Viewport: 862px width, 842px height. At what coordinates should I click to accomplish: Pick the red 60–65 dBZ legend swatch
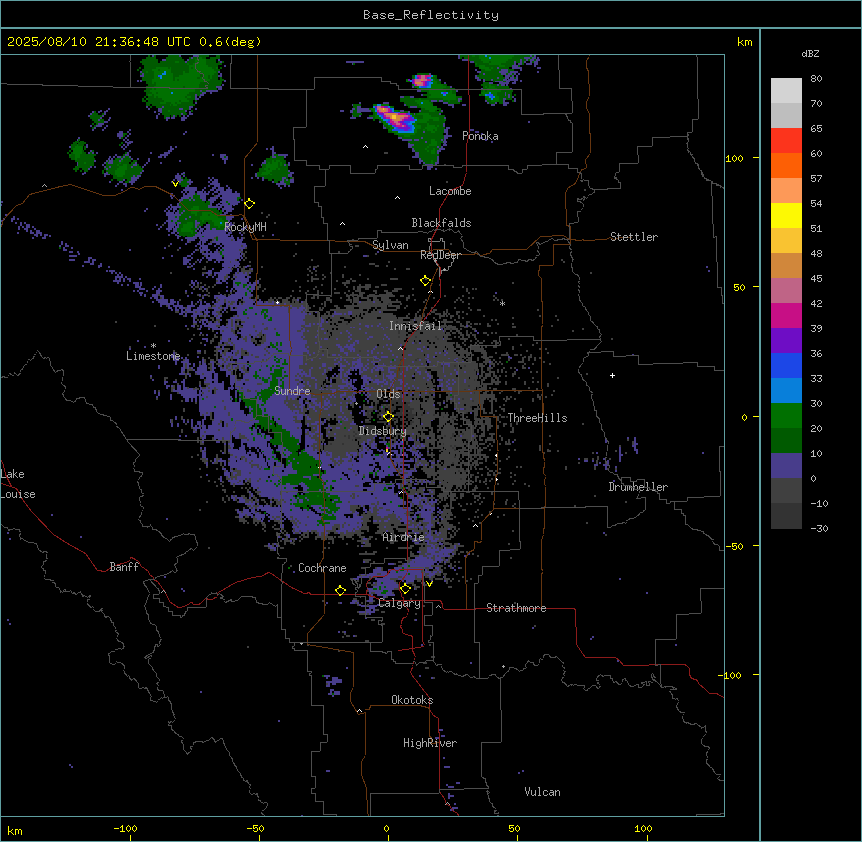786,141
